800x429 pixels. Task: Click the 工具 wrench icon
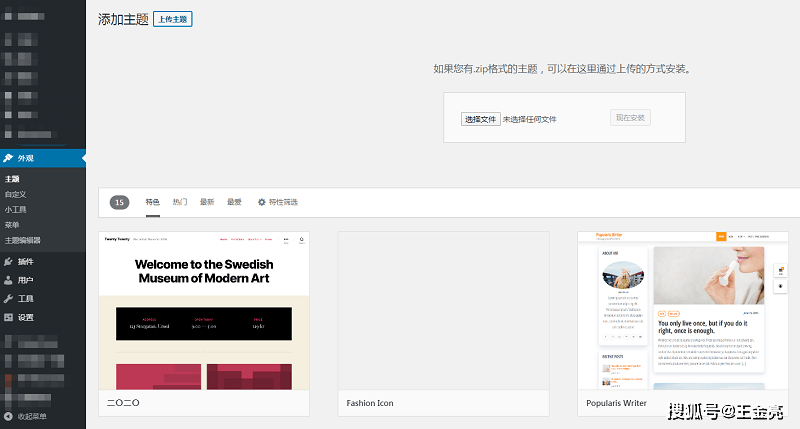pos(8,298)
